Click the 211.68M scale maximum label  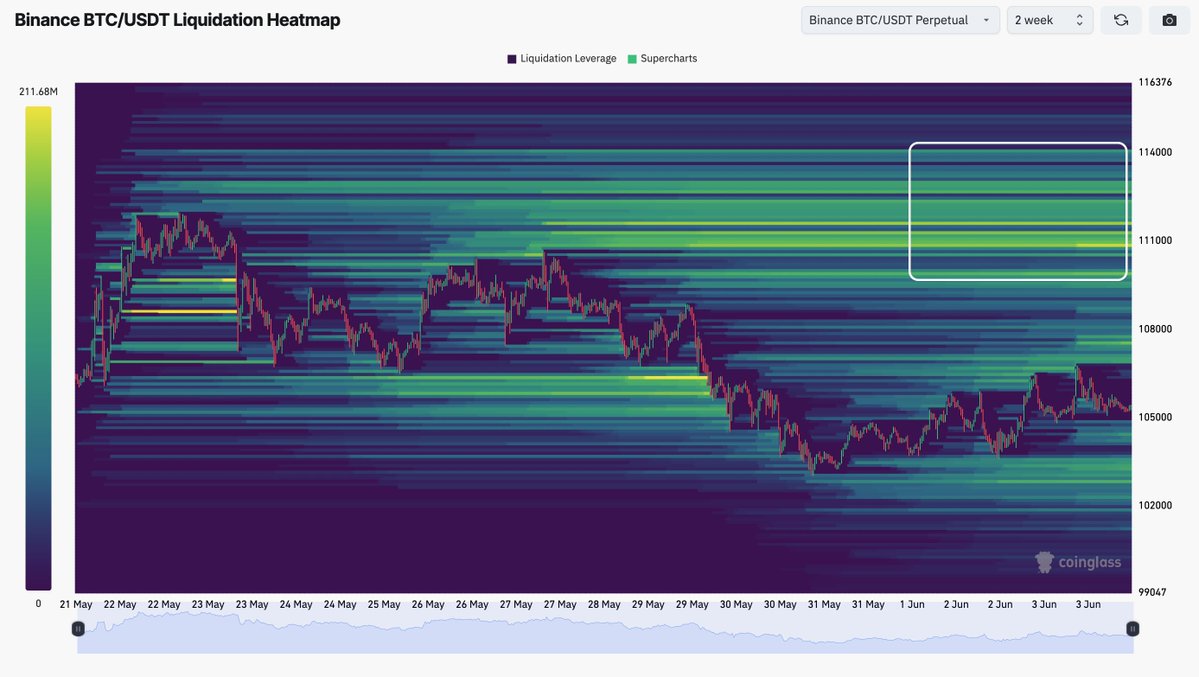pyautogui.click(x=38, y=92)
